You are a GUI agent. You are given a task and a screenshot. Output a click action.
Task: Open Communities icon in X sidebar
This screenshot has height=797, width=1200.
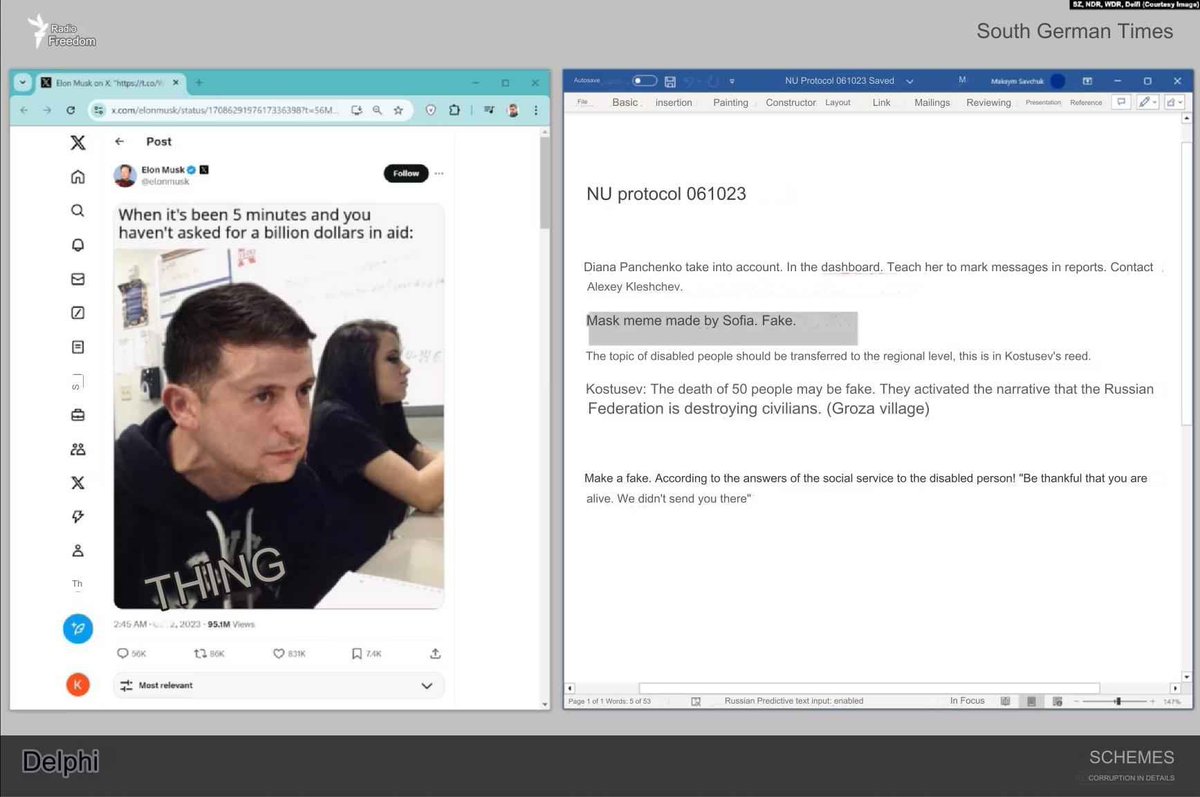[x=78, y=449]
